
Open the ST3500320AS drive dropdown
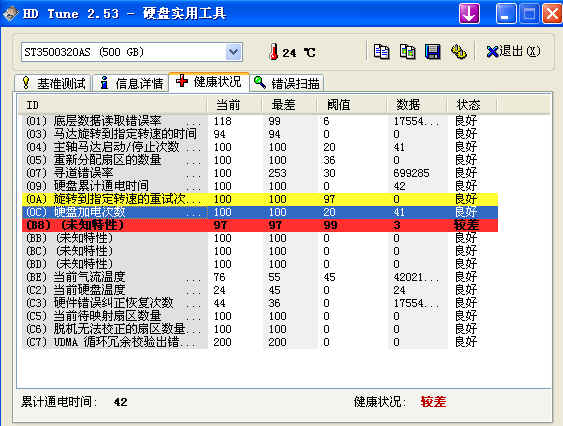[234, 52]
